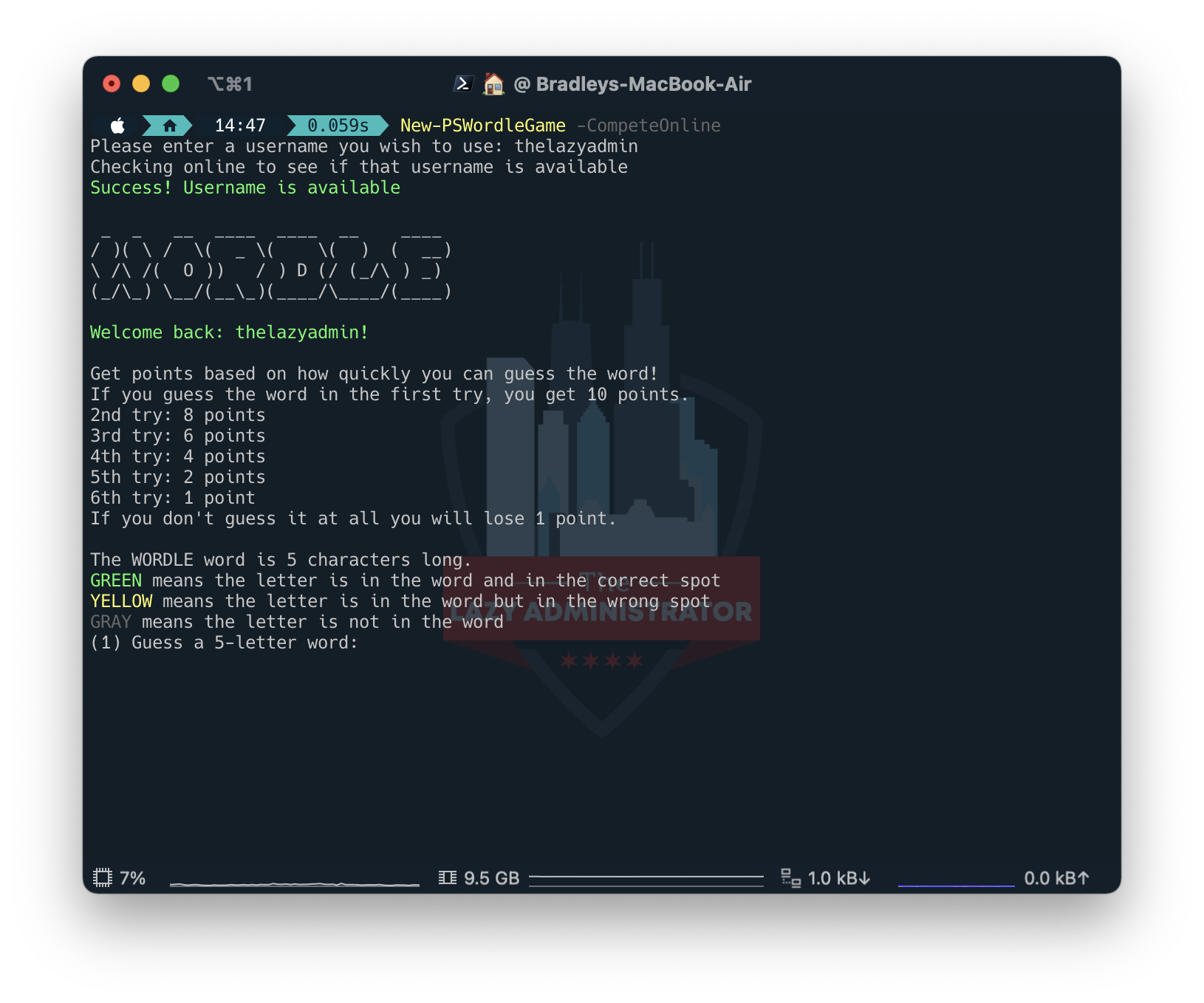Viewport: 1204px width, 1003px height.
Task: Click the network icon beside 1.0 kB
Action: pos(790,877)
